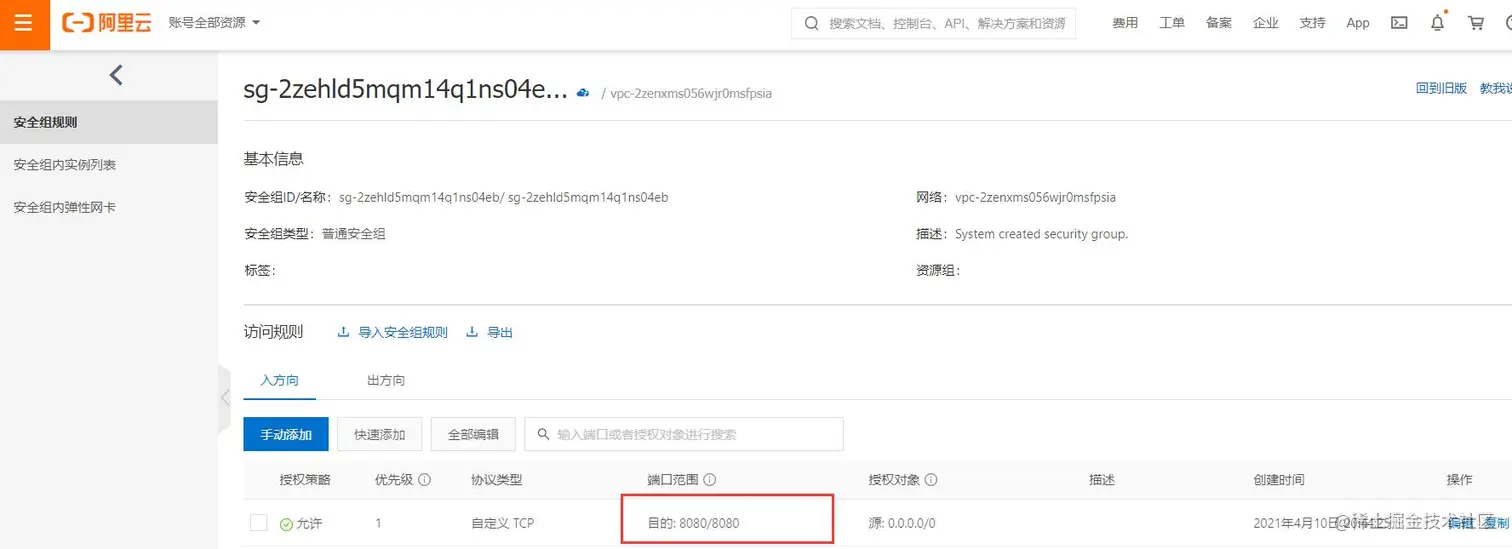Viewport: 1512px width, 549px height.
Task: Select 安全组内实例列表 in sidebar
Action: pos(109,165)
